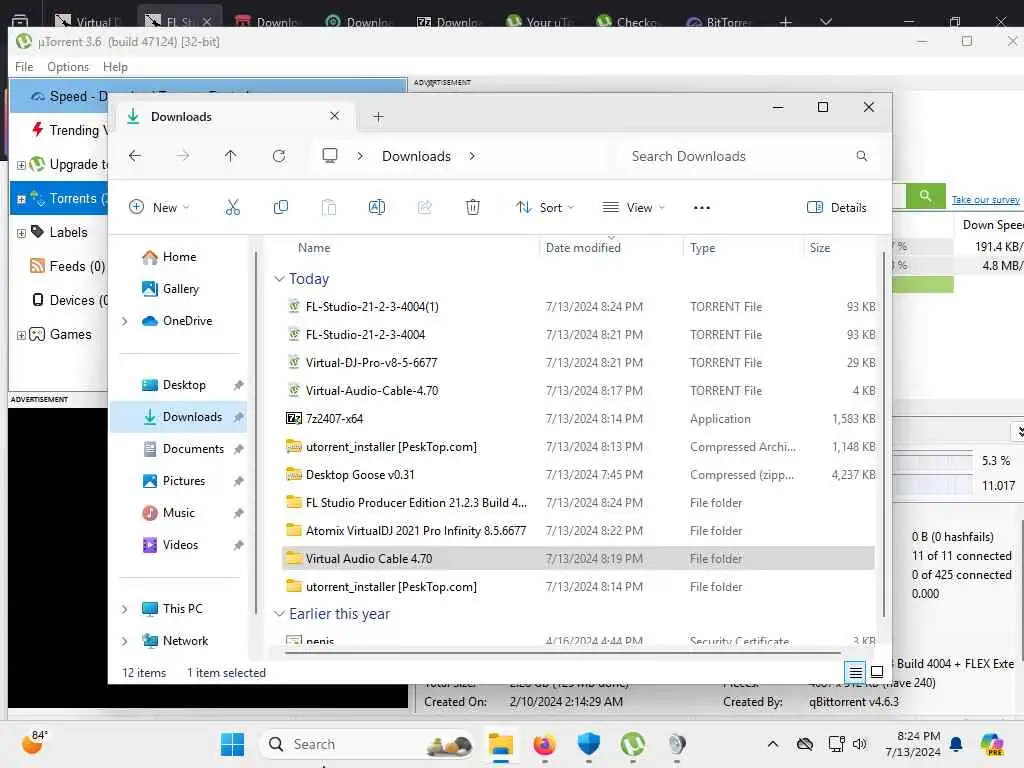Image resolution: width=1024 pixels, height=768 pixels.
Task: Sort by the Date modified column header
Action: click(x=583, y=248)
